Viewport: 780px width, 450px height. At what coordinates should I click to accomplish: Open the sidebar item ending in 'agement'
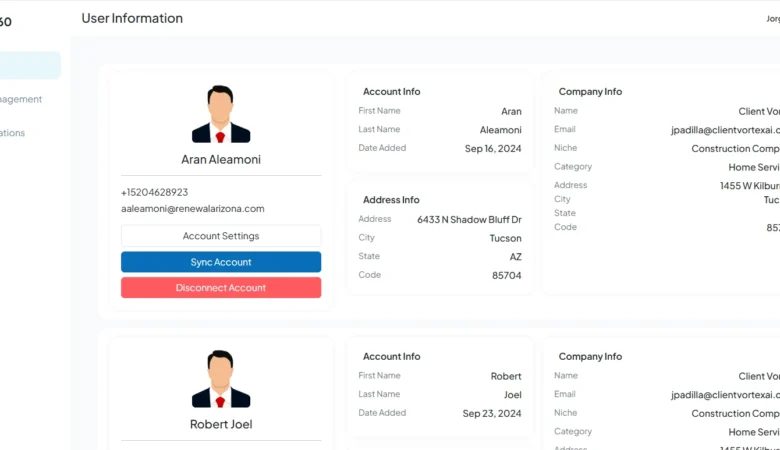[21, 99]
